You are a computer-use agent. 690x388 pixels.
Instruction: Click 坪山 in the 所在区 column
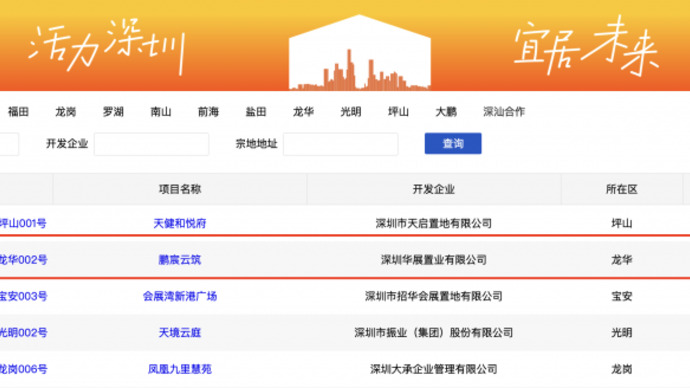622,223
